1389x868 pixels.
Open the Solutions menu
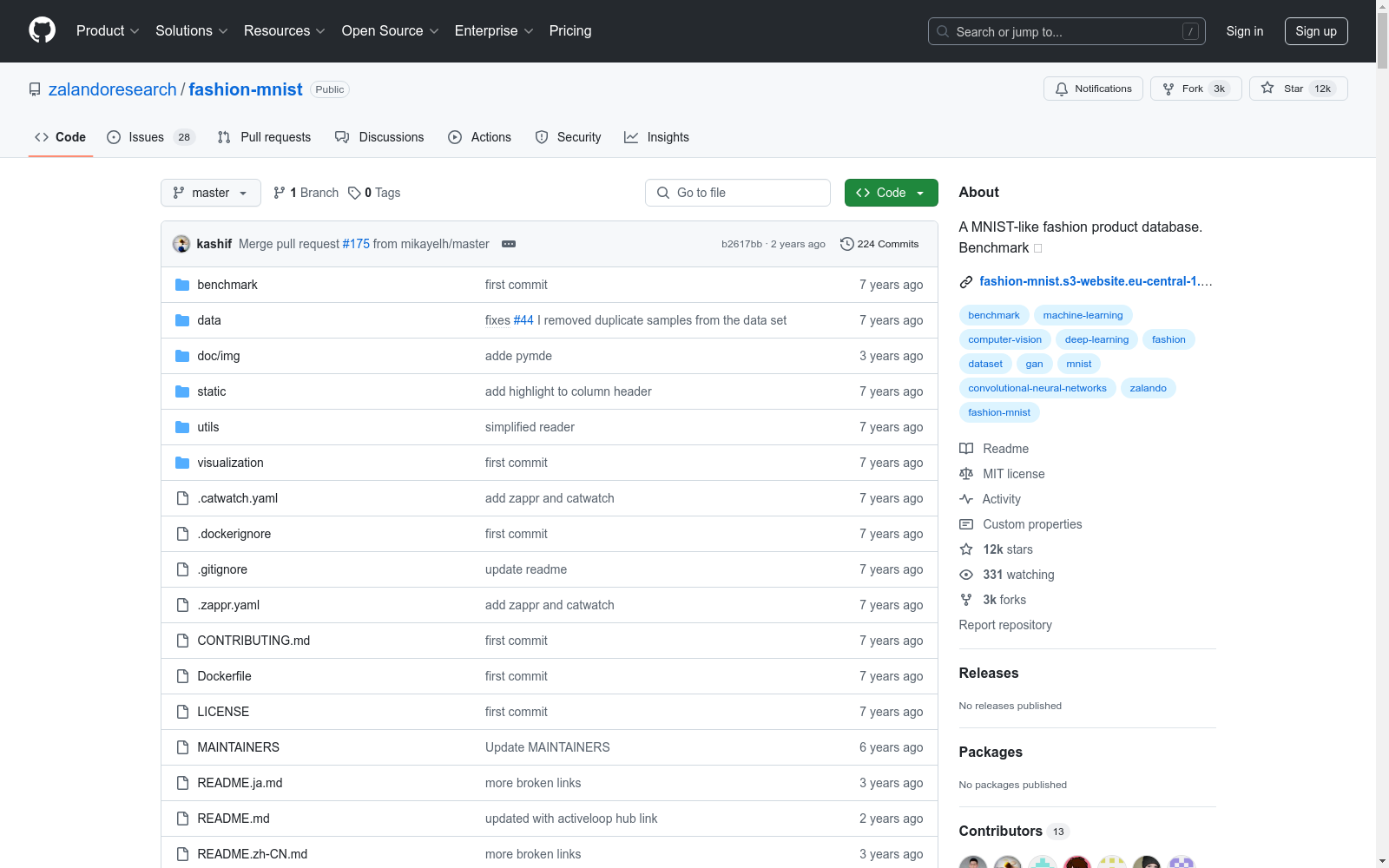click(x=192, y=31)
